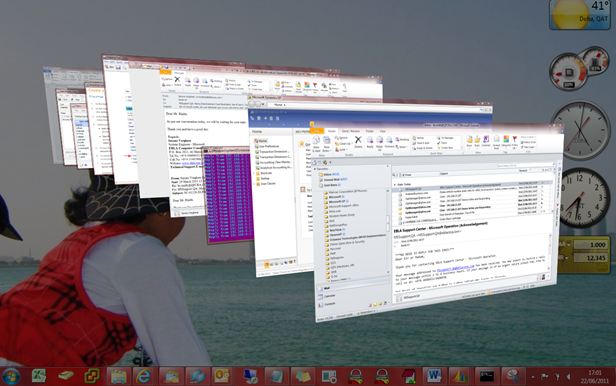This screenshot has width=616, height=386.
Task: Click Rules icon in Outlook ribbon
Action: click(477, 141)
